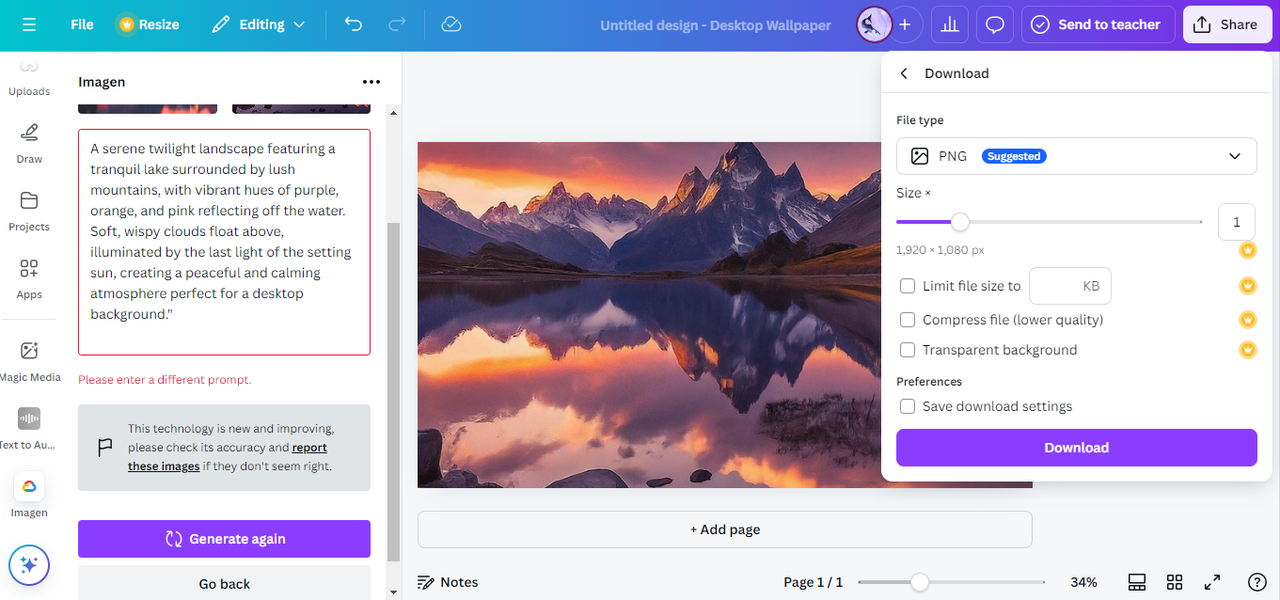Add collaborator with the plus icon
The height and width of the screenshot is (600, 1280).
[905, 24]
